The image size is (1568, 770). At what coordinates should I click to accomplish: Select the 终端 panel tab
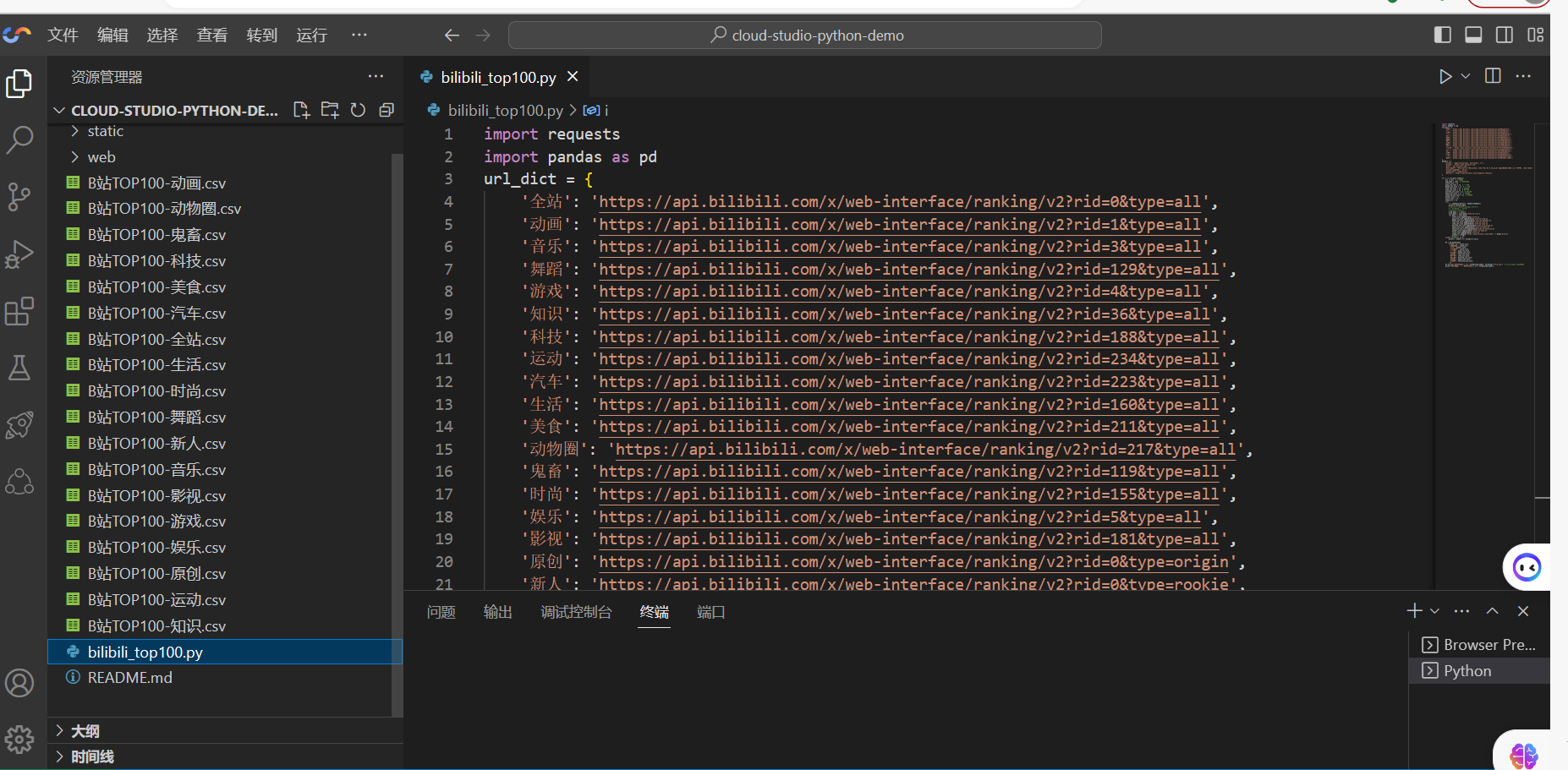655,612
